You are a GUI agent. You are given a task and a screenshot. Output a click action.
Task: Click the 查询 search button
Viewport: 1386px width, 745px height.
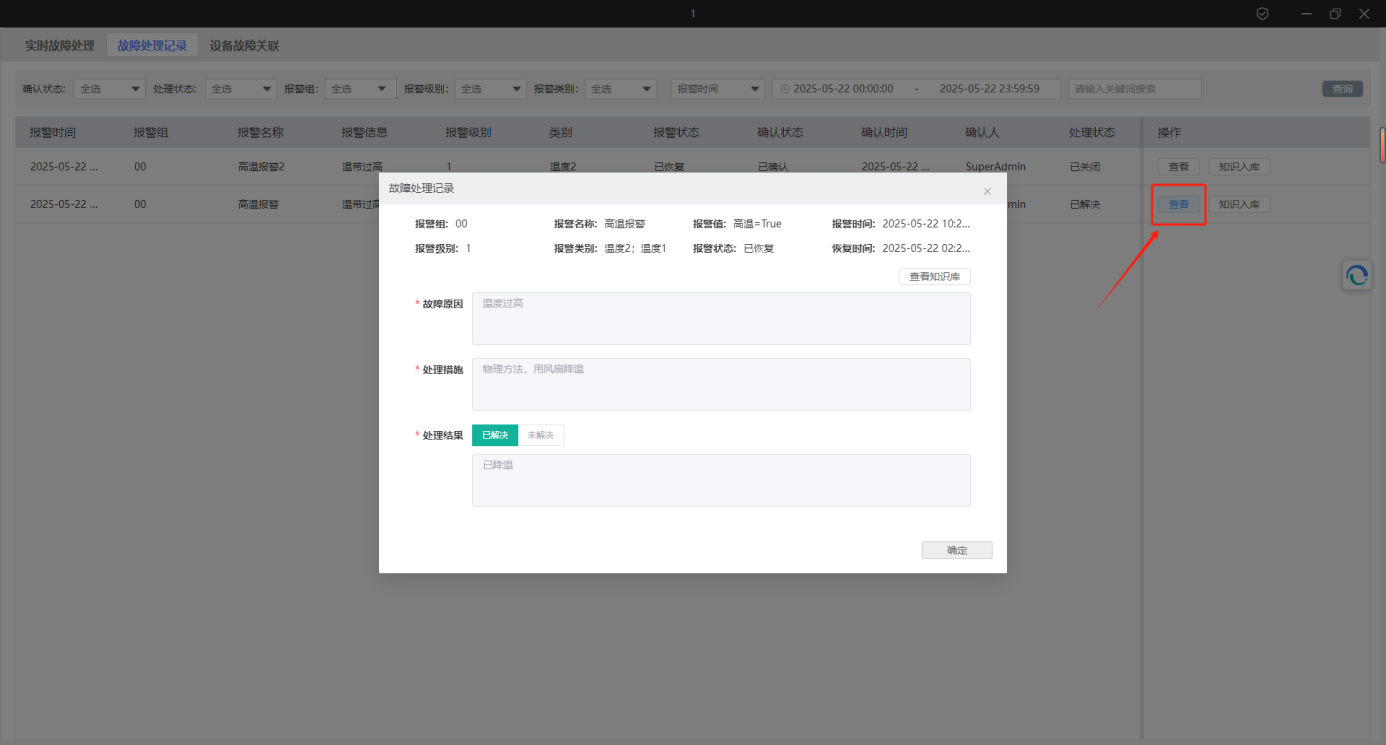(x=1342, y=89)
